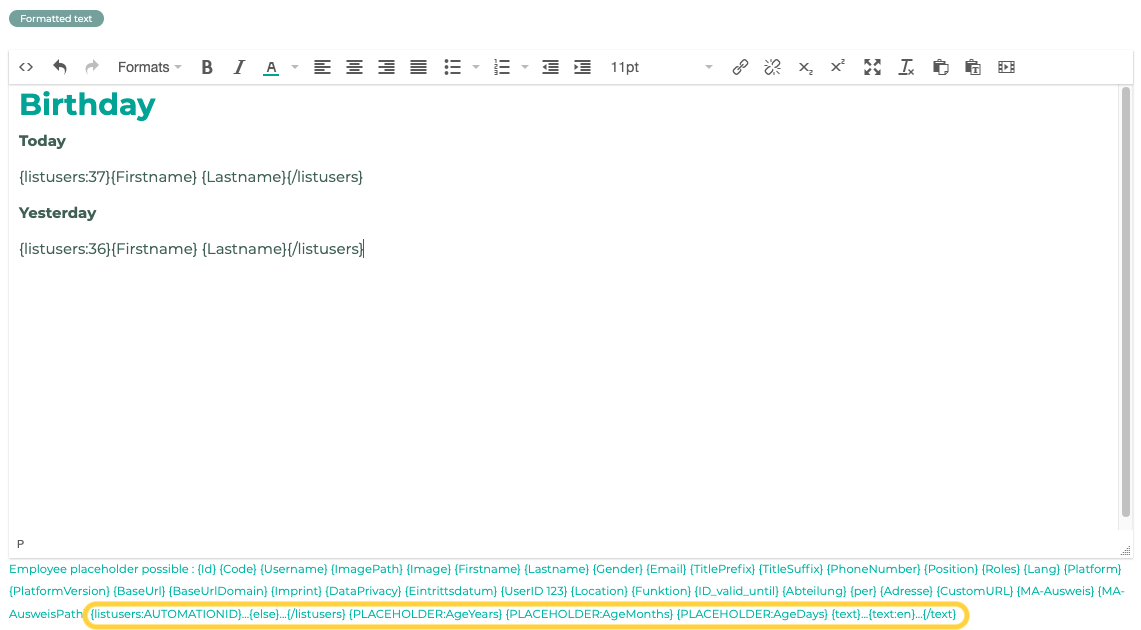Image resolution: width=1141 pixels, height=630 pixels.
Task: Click the {BaseUrlDomain} placeholder
Action: click(219, 591)
